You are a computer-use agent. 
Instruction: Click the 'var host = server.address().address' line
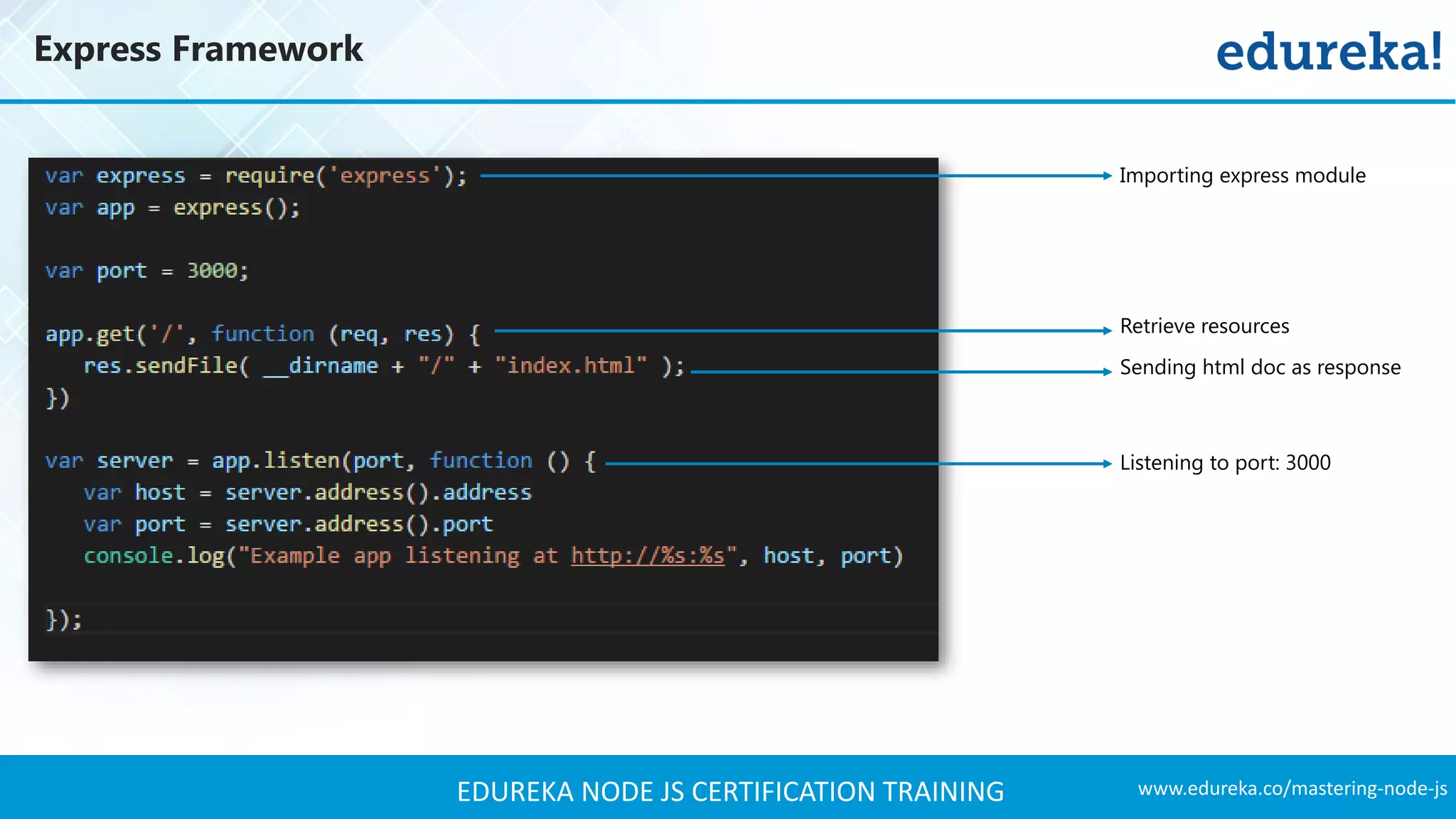pos(308,493)
